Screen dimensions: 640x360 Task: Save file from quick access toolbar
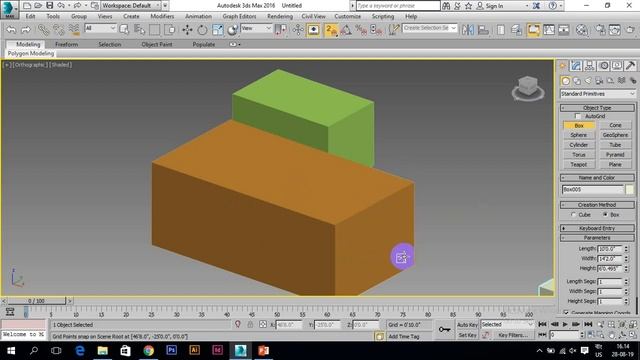click(49, 5)
